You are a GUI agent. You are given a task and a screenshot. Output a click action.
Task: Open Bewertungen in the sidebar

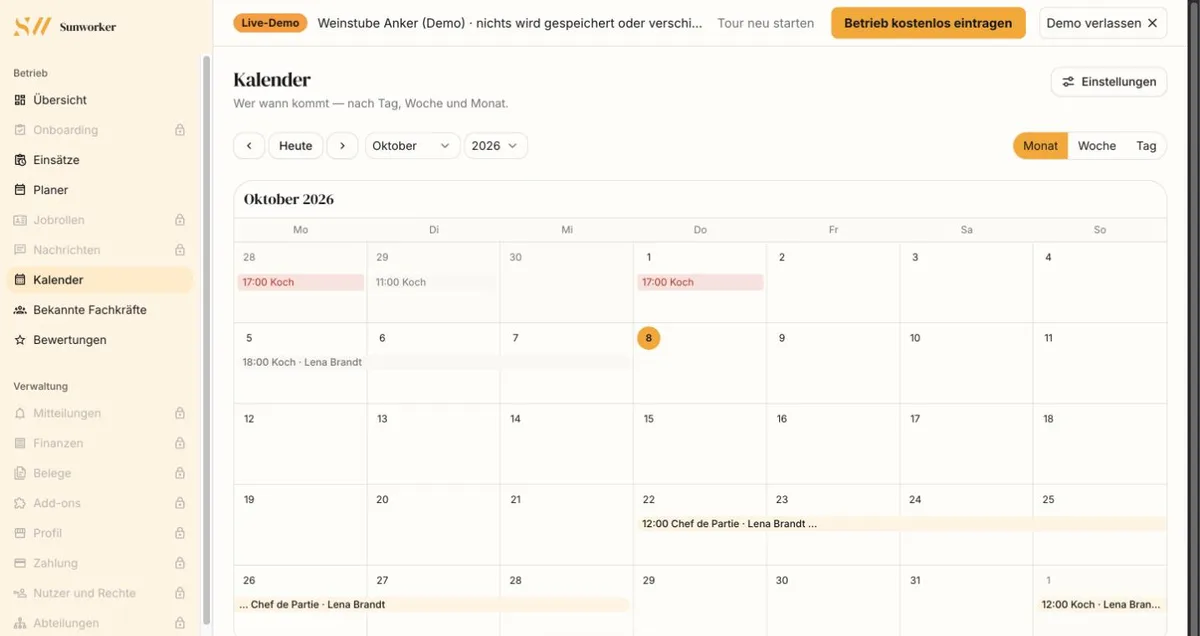click(100, 340)
